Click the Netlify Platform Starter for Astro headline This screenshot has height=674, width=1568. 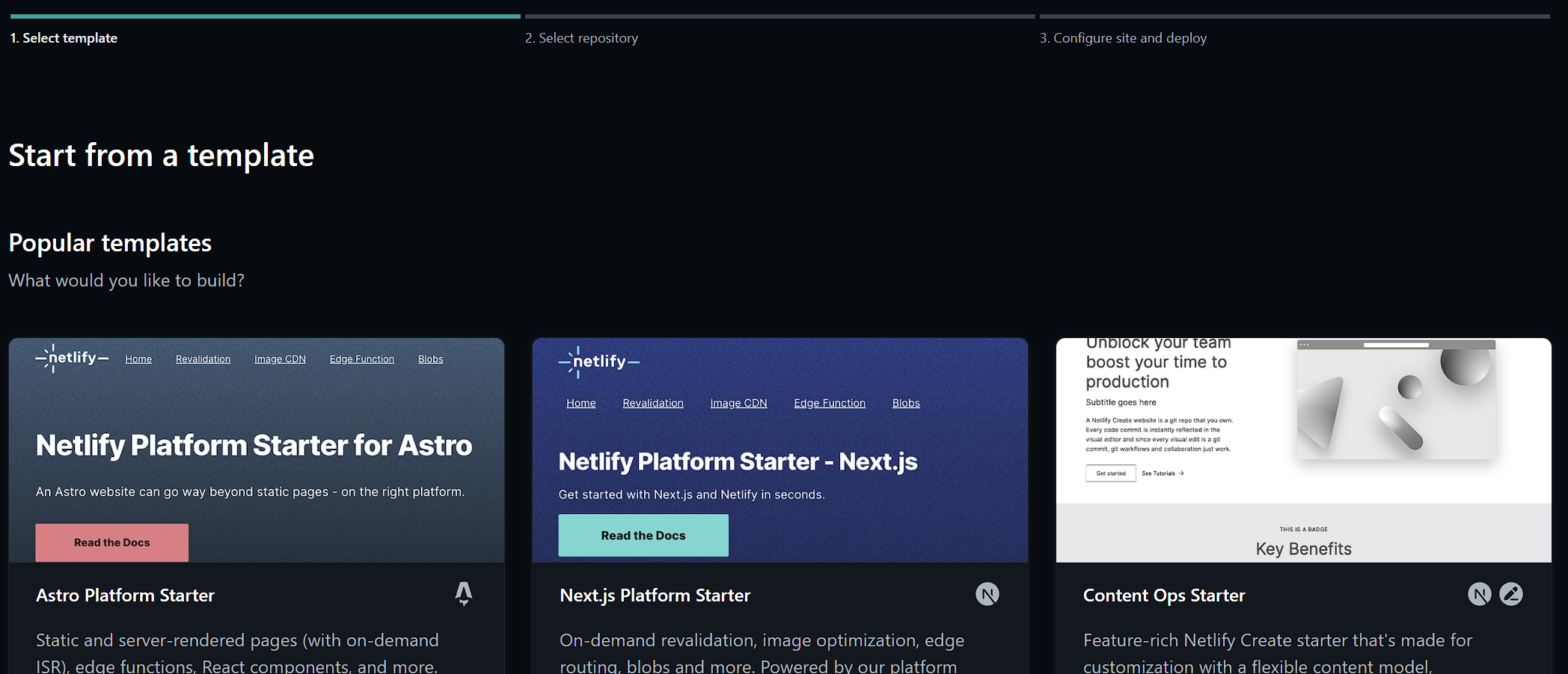(254, 446)
